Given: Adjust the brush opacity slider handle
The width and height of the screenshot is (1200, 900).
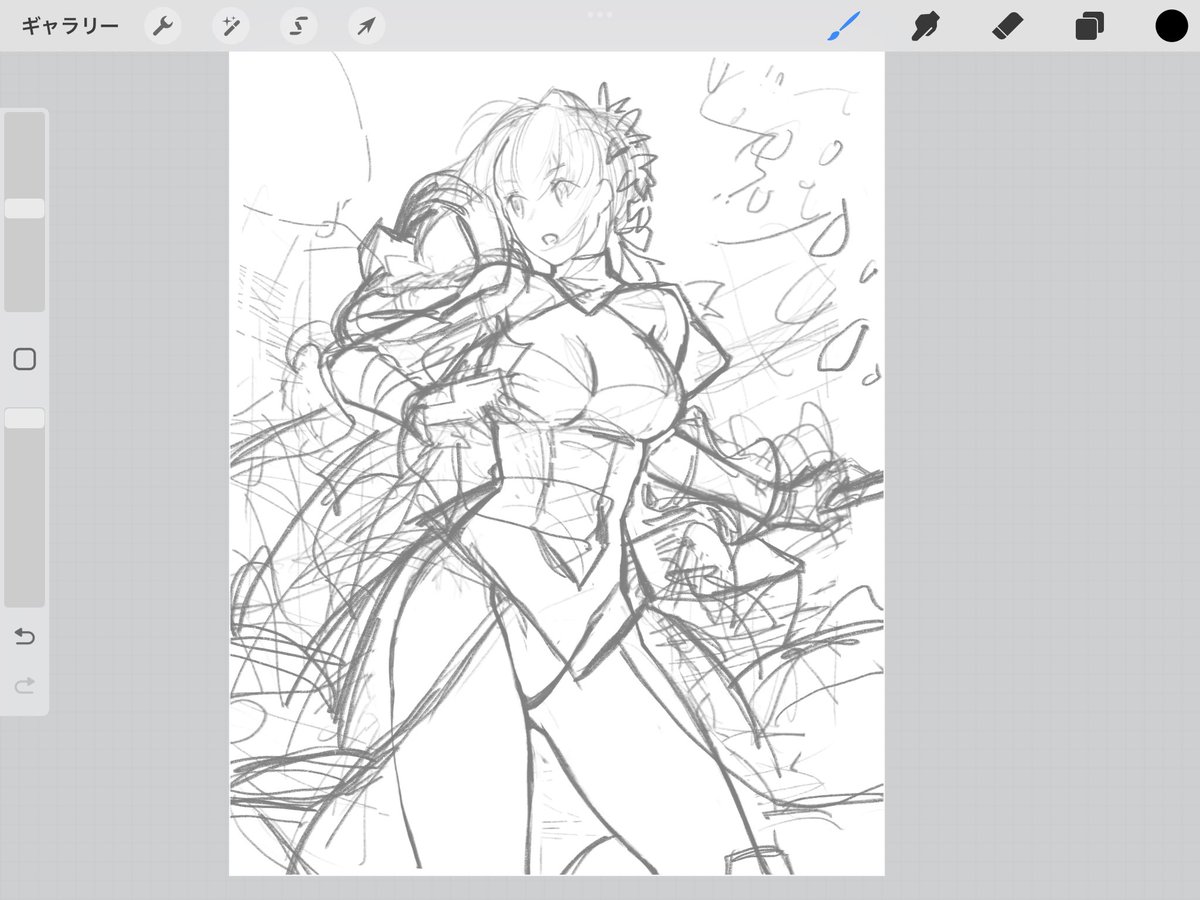Looking at the screenshot, I should tap(25, 418).
